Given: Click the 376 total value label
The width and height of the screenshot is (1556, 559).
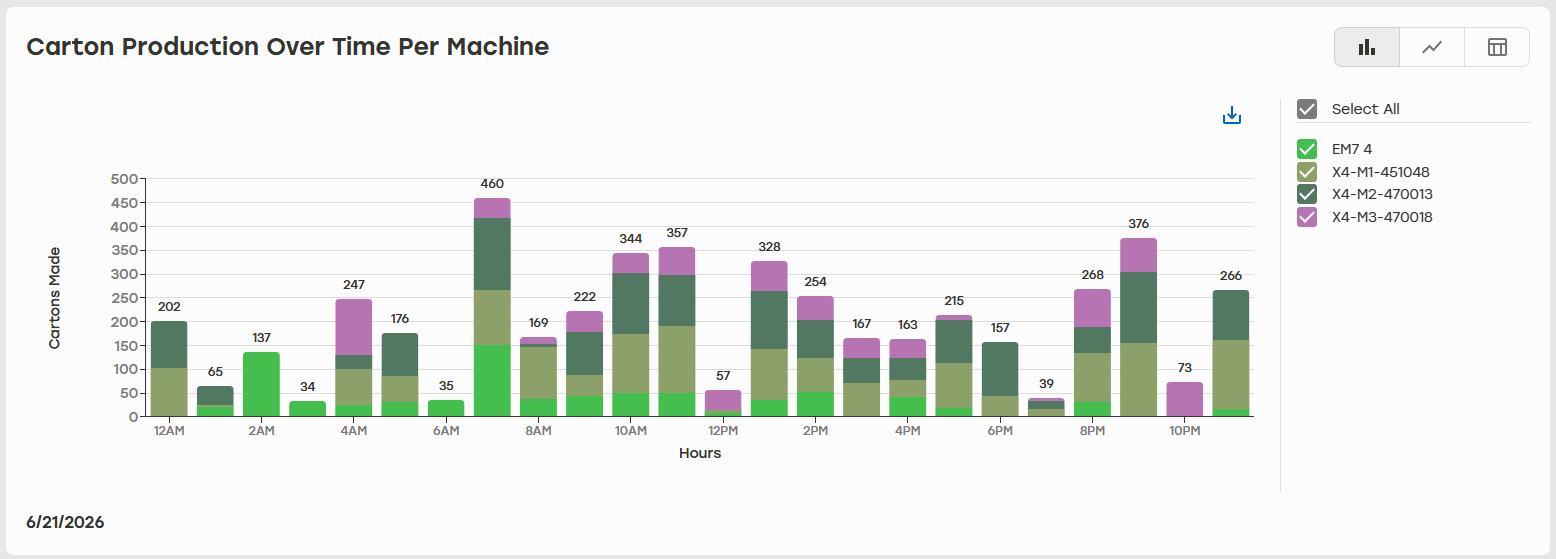Looking at the screenshot, I should pos(1138,224).
